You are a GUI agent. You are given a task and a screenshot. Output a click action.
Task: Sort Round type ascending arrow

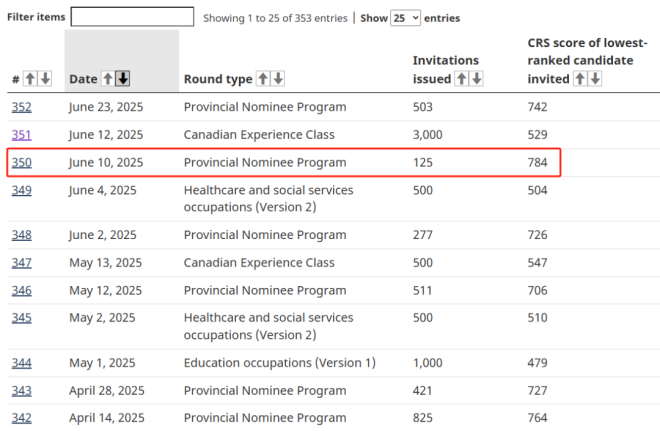pos(263,79)
